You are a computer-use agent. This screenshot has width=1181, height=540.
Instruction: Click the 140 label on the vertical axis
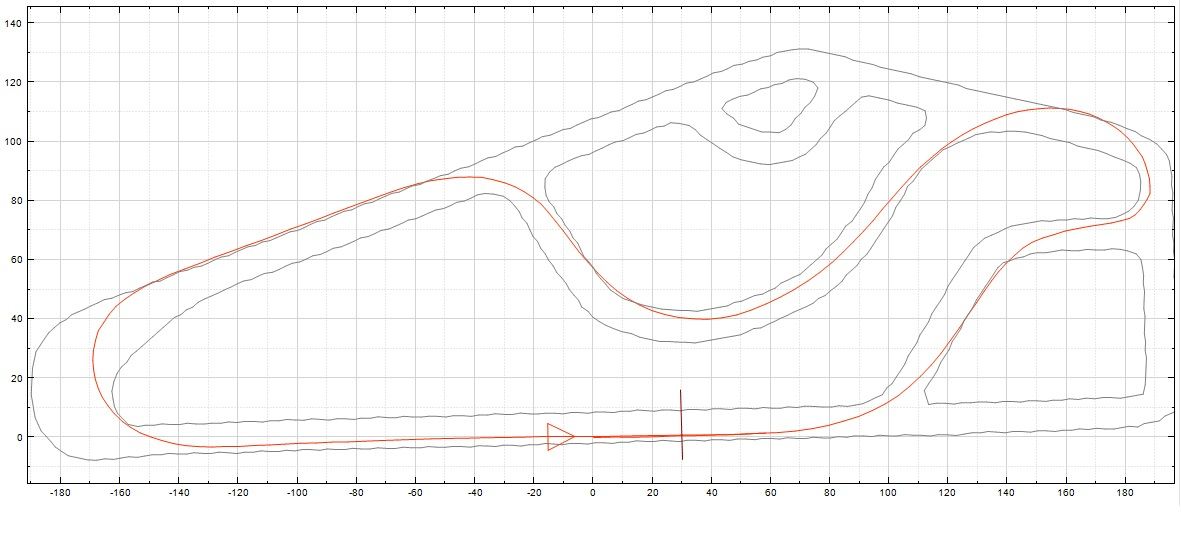(13, 23)
